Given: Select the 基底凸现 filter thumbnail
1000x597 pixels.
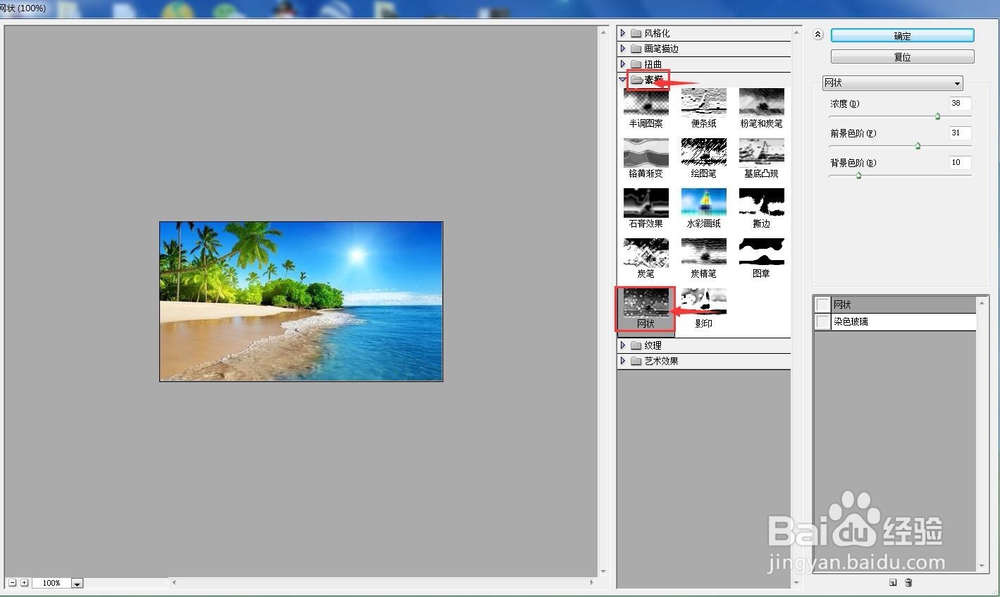Looking at the screenshot, I should (761, 152).
